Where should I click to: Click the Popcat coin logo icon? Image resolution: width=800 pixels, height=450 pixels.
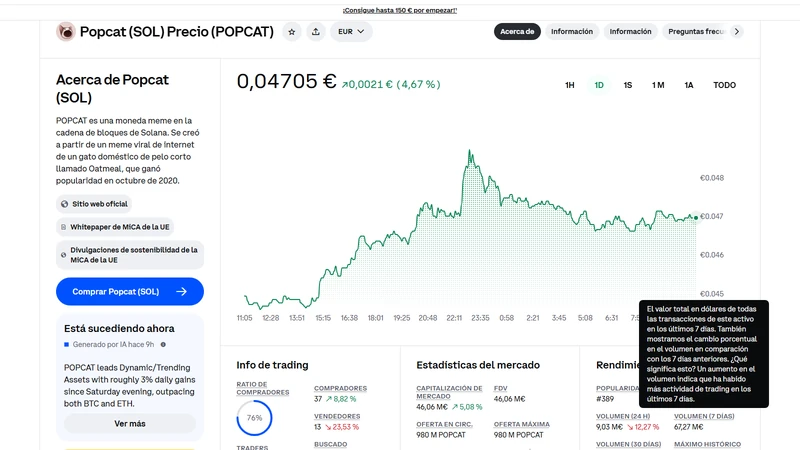pos(66,32)
